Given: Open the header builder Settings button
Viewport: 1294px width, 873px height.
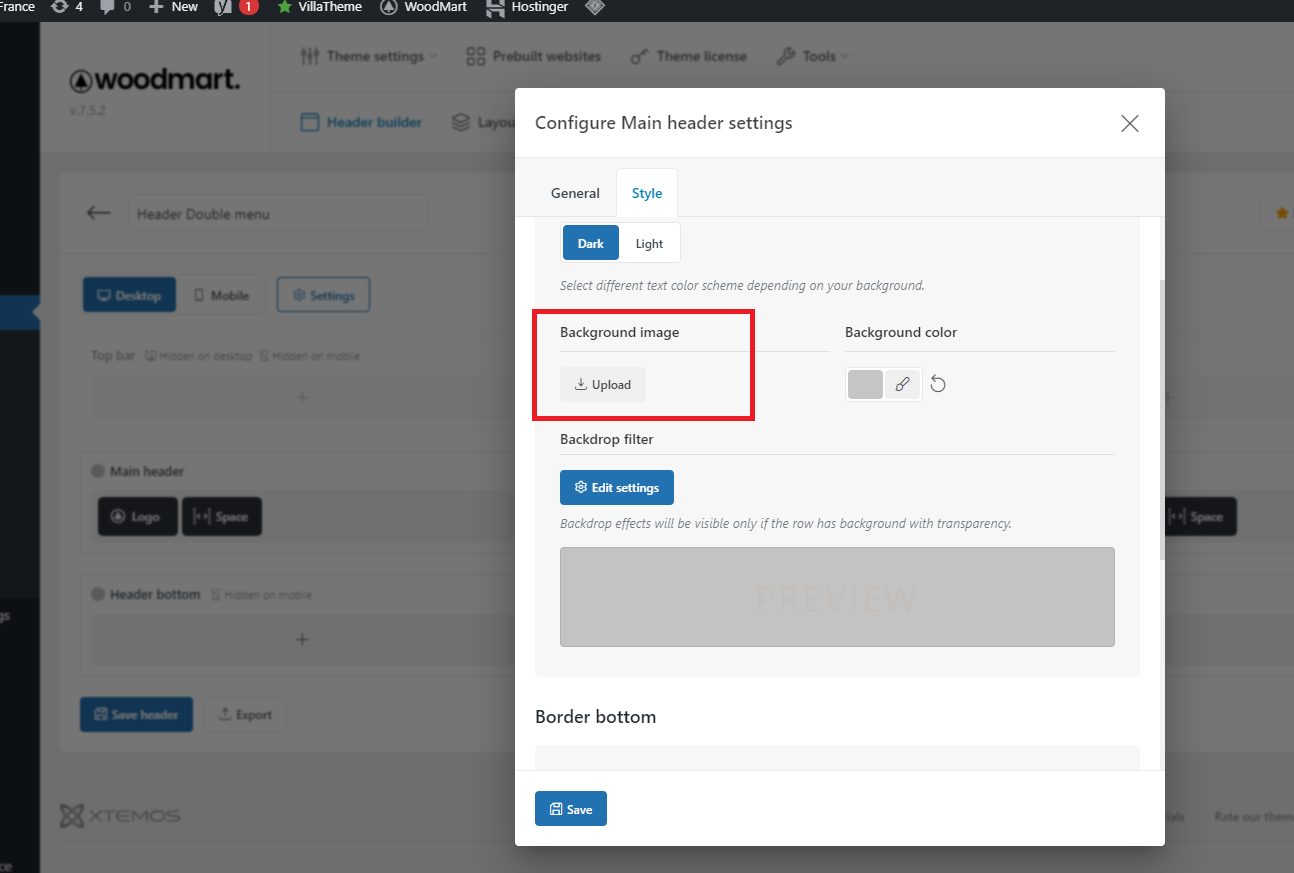Looking at the screenshot, I should [x=323, y=295].
